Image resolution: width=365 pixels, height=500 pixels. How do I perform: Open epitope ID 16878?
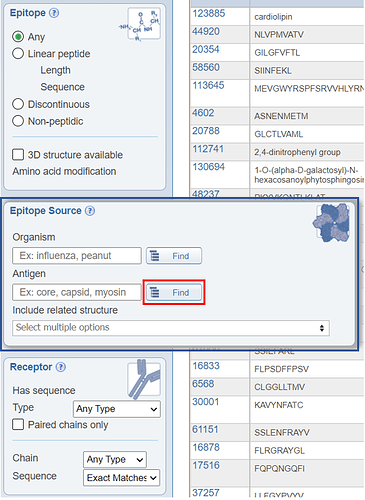pyautogui.click(x=206, y=447)
